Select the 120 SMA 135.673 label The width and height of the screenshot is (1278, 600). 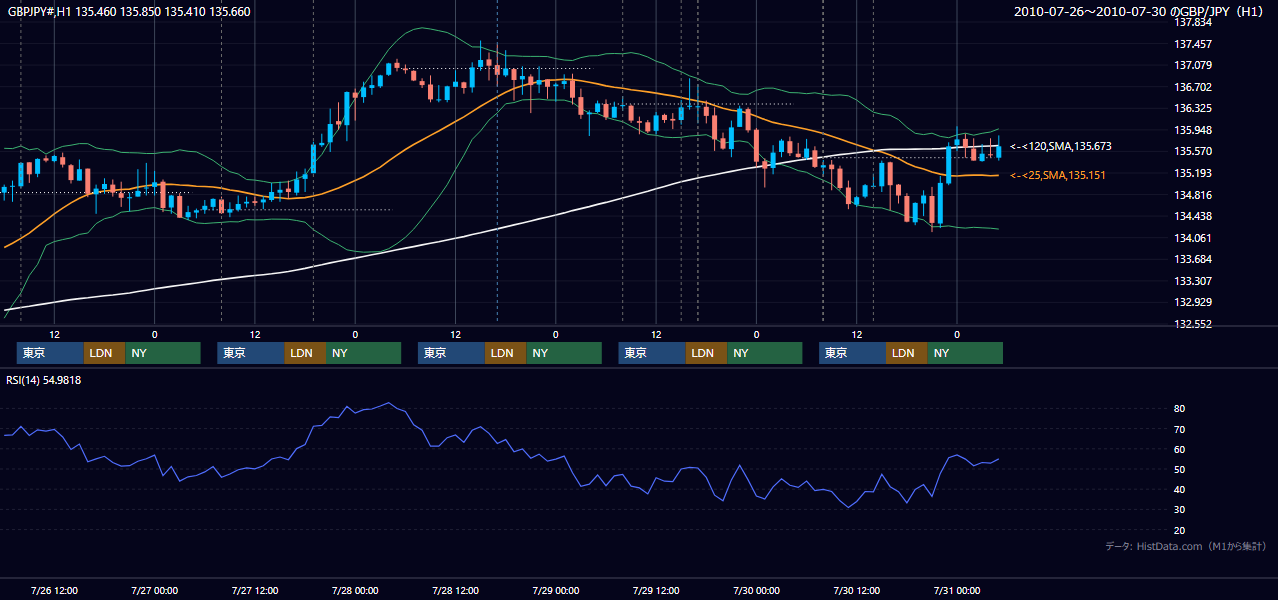(x=1061, y=146)
